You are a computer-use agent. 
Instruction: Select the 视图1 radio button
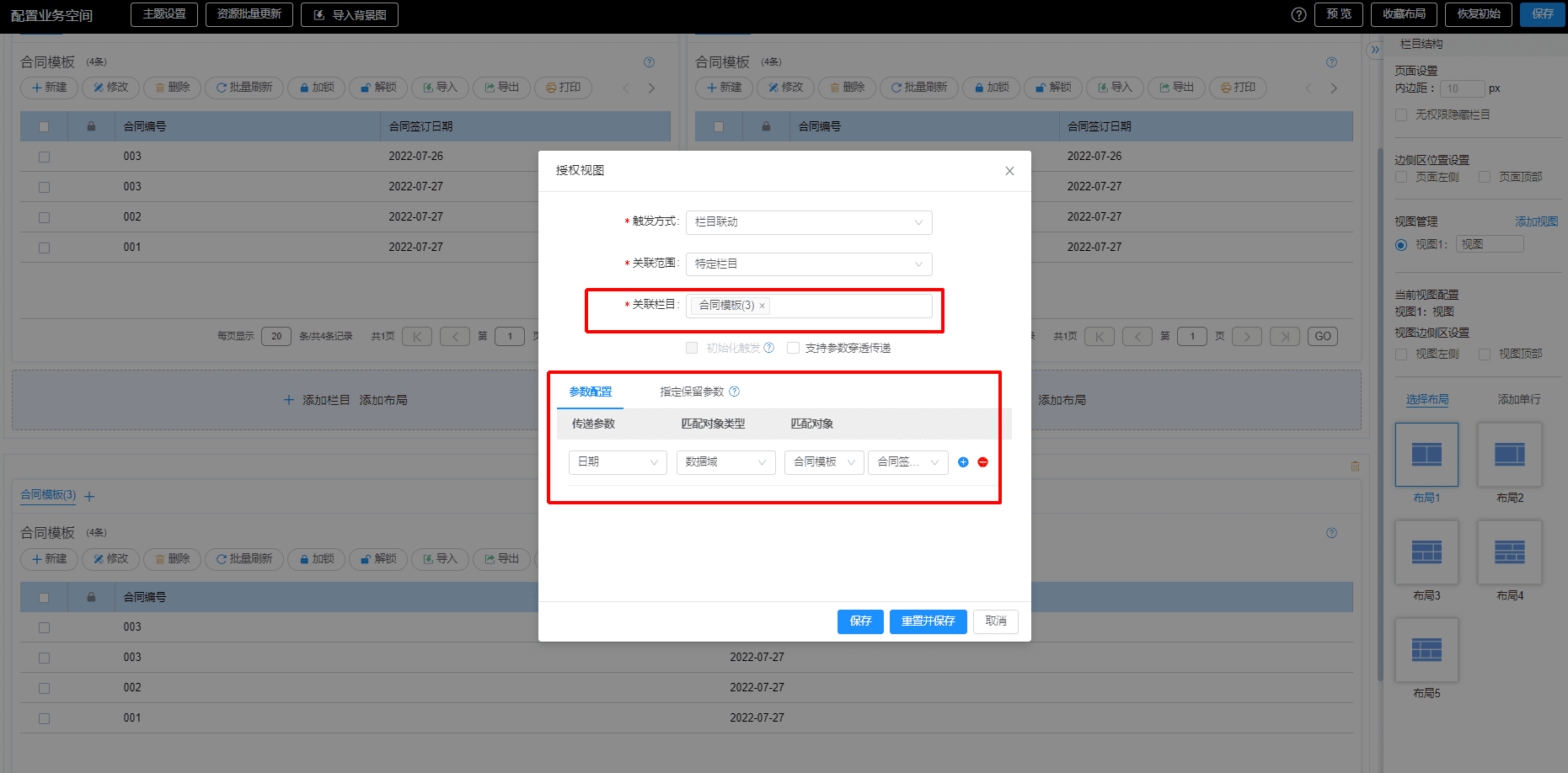pyautogui.click(x=1401, y=245)
